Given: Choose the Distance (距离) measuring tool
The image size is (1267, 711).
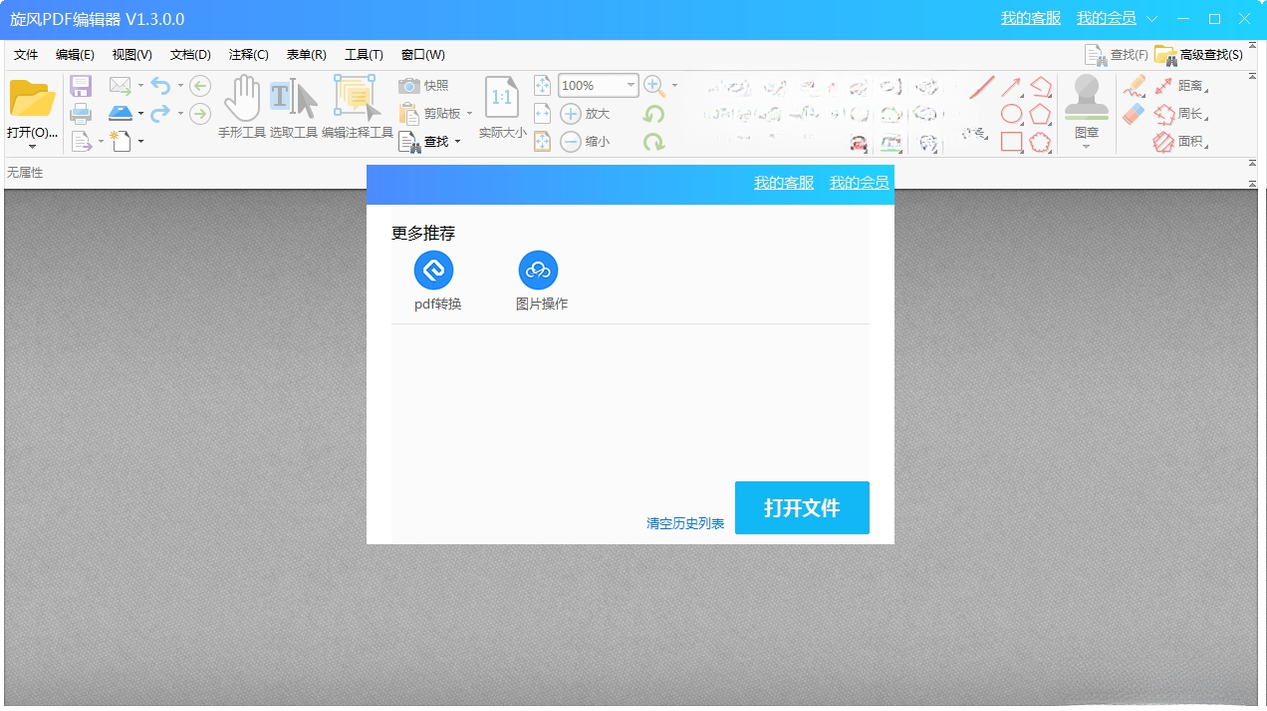Looking at the screenshot, I should [1181, 86].
